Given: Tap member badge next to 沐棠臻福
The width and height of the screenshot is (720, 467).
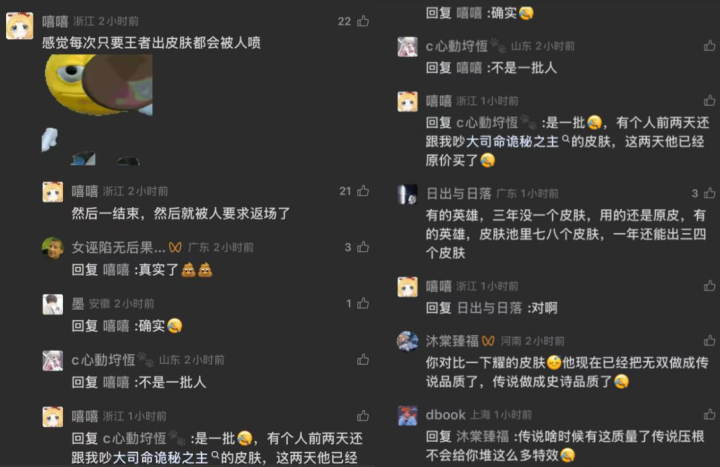Looking at the screenshot, I should click(x=488, y=341).
